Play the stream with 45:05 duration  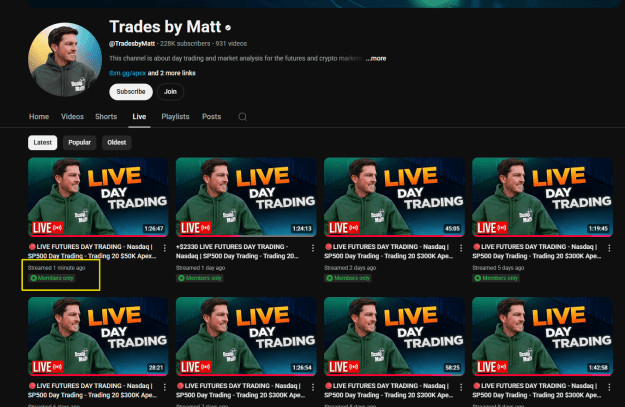[x=395, y=197]
